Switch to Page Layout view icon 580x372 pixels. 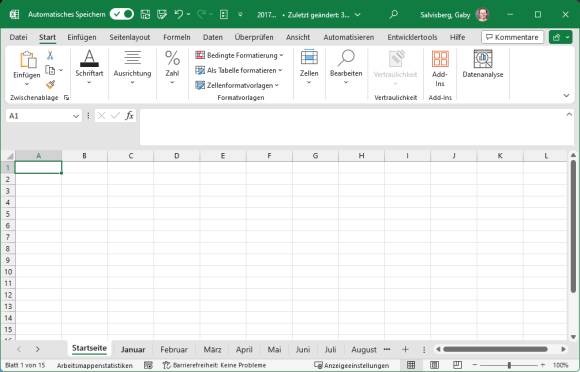coord(434,365)
